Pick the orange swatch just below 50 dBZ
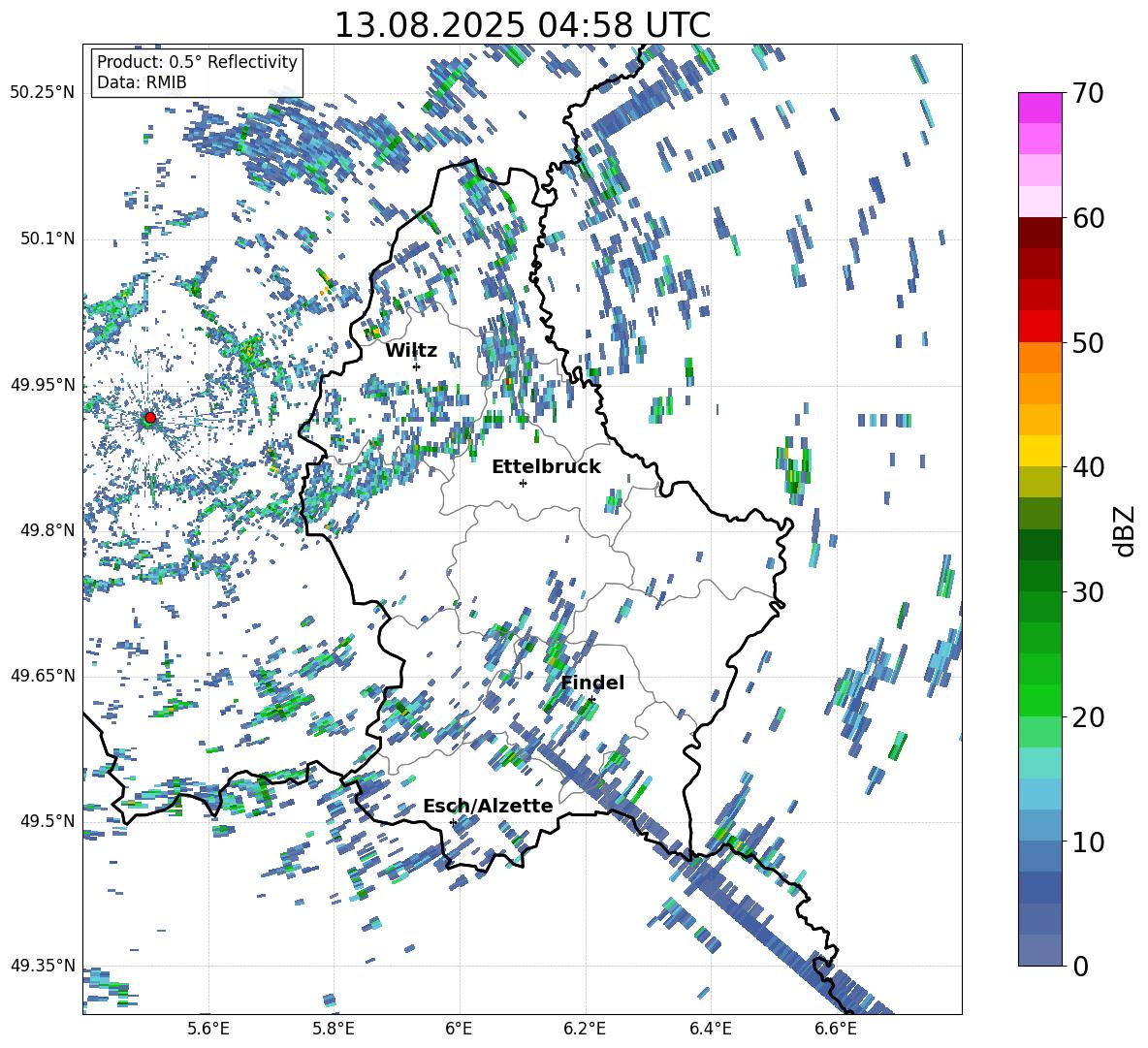 coord(1039,358)
